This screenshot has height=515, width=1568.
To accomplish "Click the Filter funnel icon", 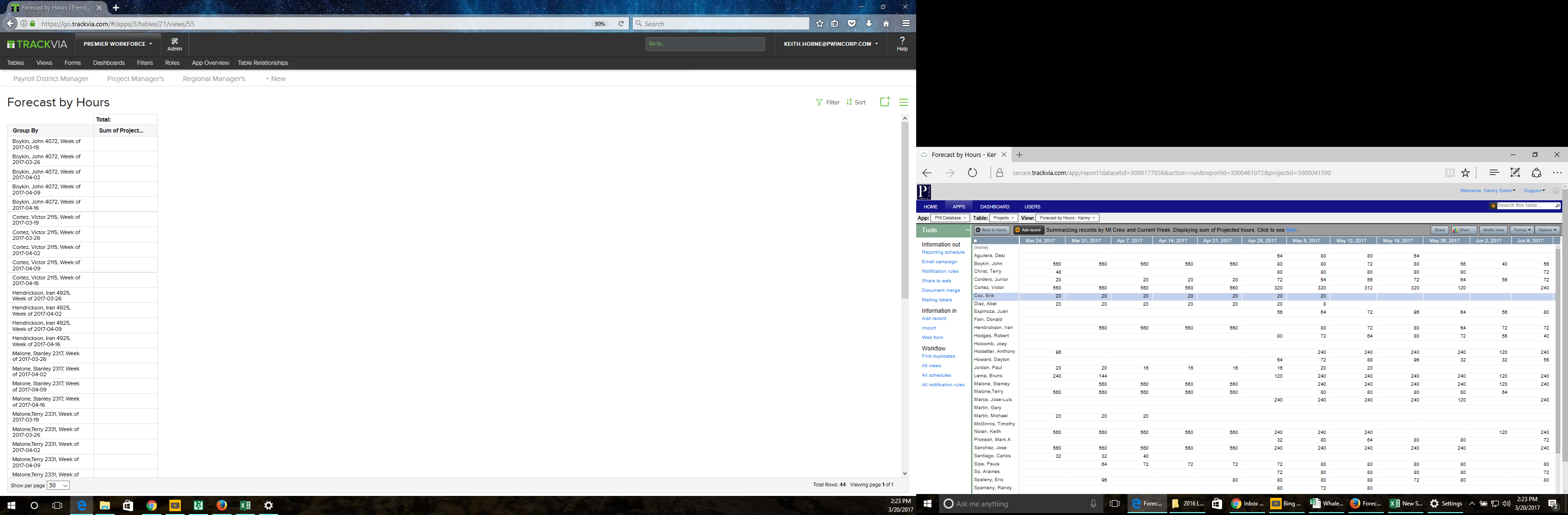I will point(819,103).
